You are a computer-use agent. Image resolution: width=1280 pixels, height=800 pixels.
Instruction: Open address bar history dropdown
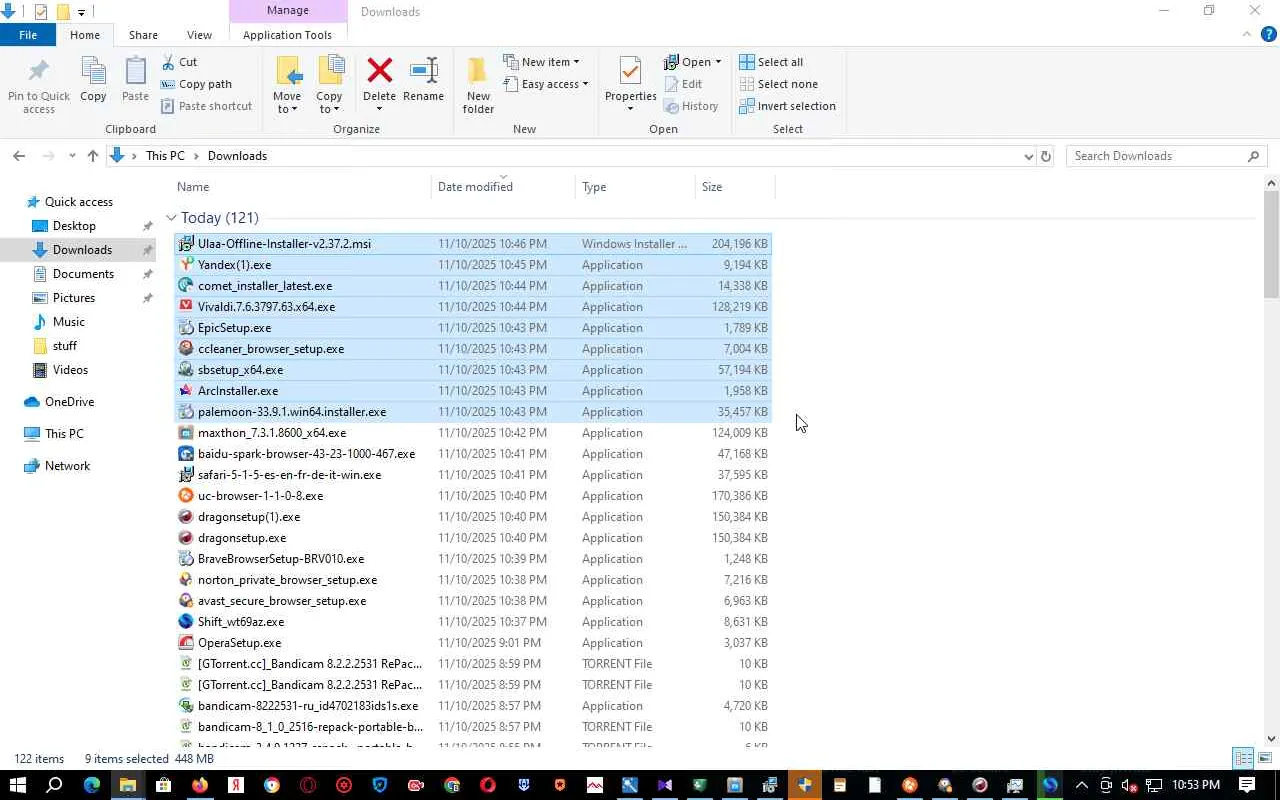[1028, 156]
